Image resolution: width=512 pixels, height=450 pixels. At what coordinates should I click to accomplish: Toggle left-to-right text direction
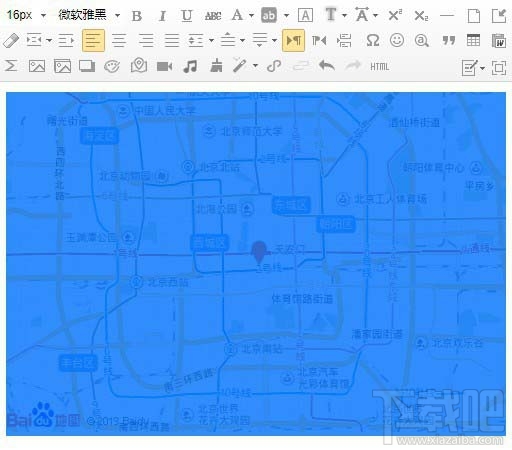293,40
